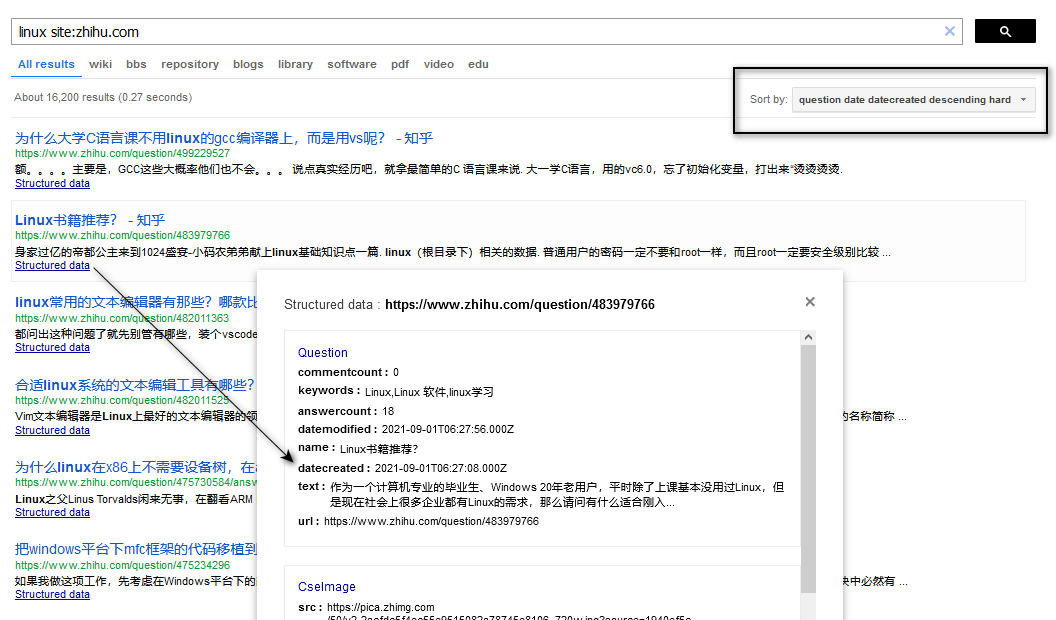Show the video results tab
This screenshot has height=620, width=1056.
pyautogui.click(x=438, y=64)
